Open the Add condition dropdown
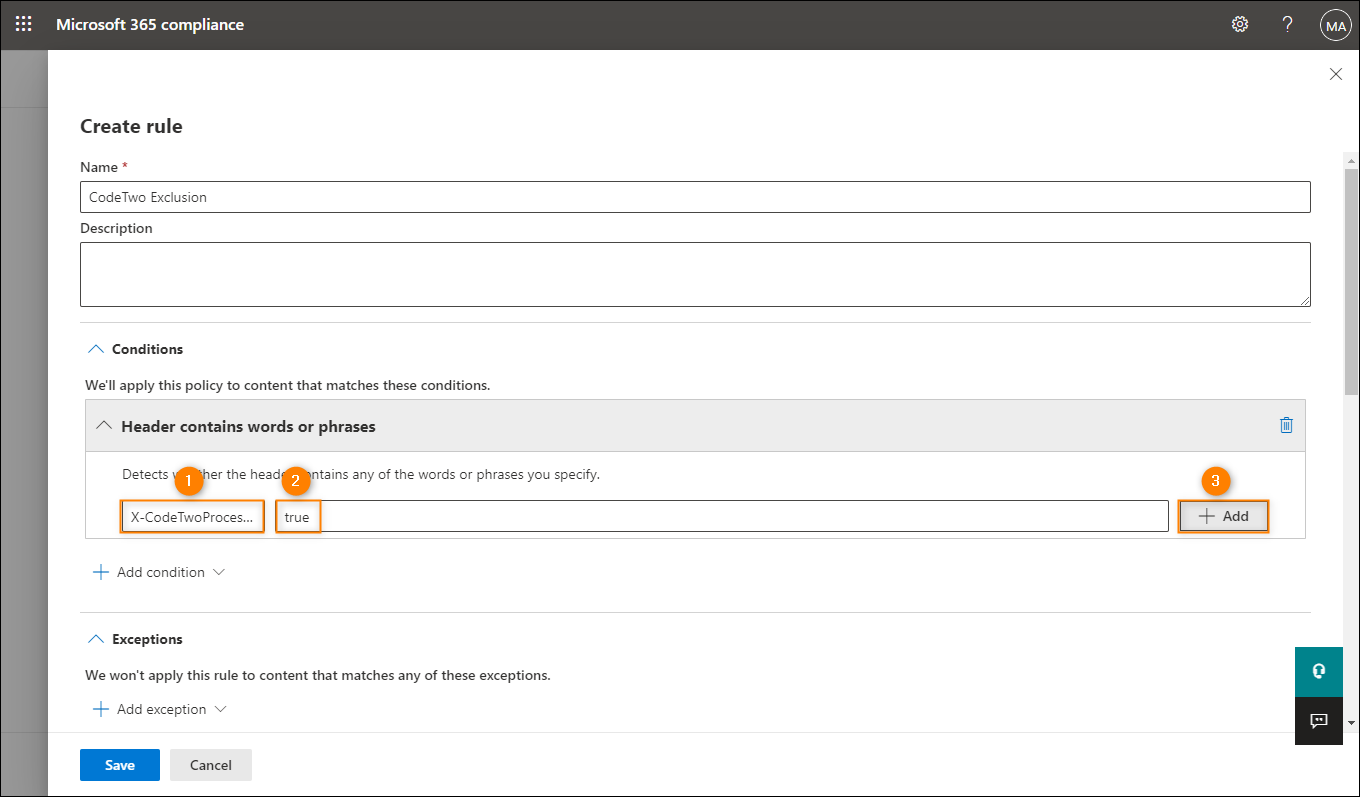This screenshot has width=1360, height=797. click(x=159, y=572)
